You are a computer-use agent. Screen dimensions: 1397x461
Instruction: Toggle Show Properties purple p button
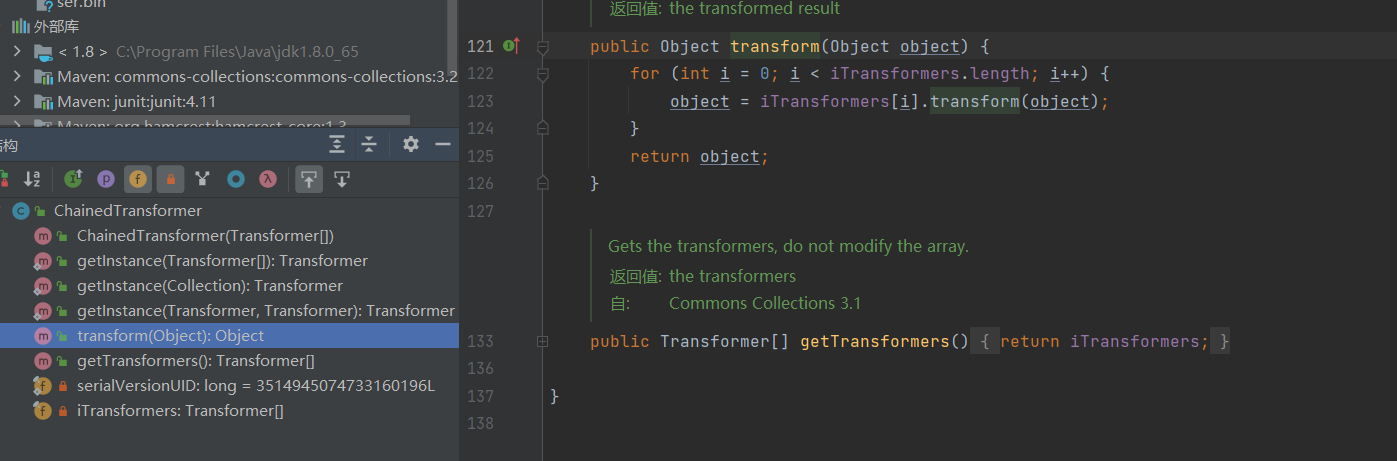105,179
